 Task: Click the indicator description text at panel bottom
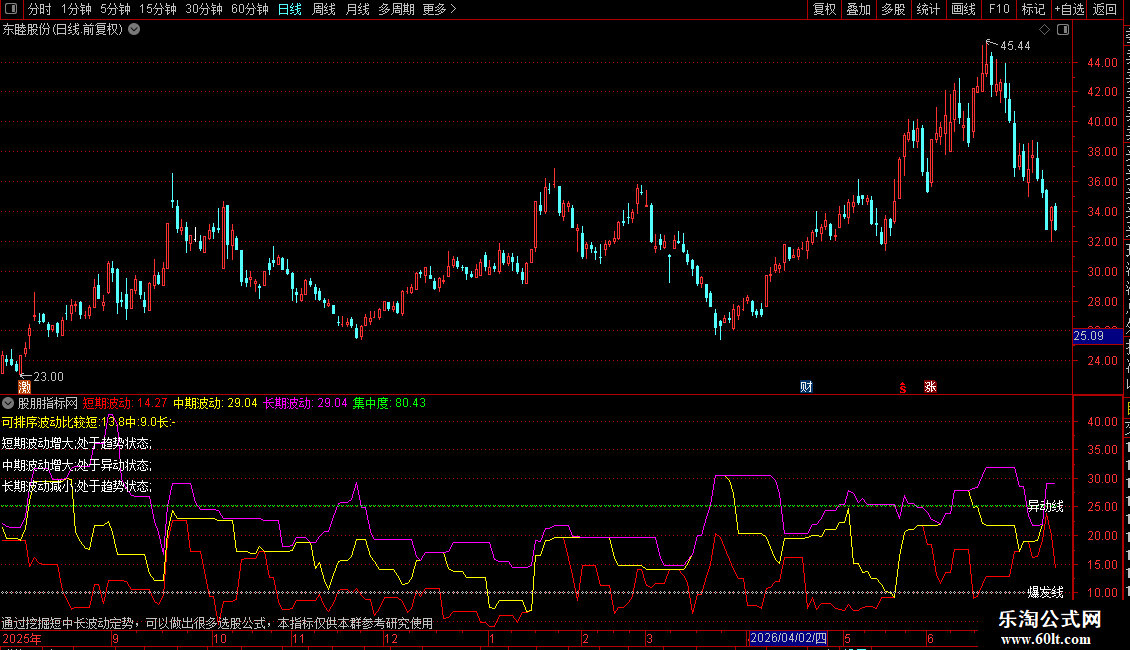click(217, 623)
